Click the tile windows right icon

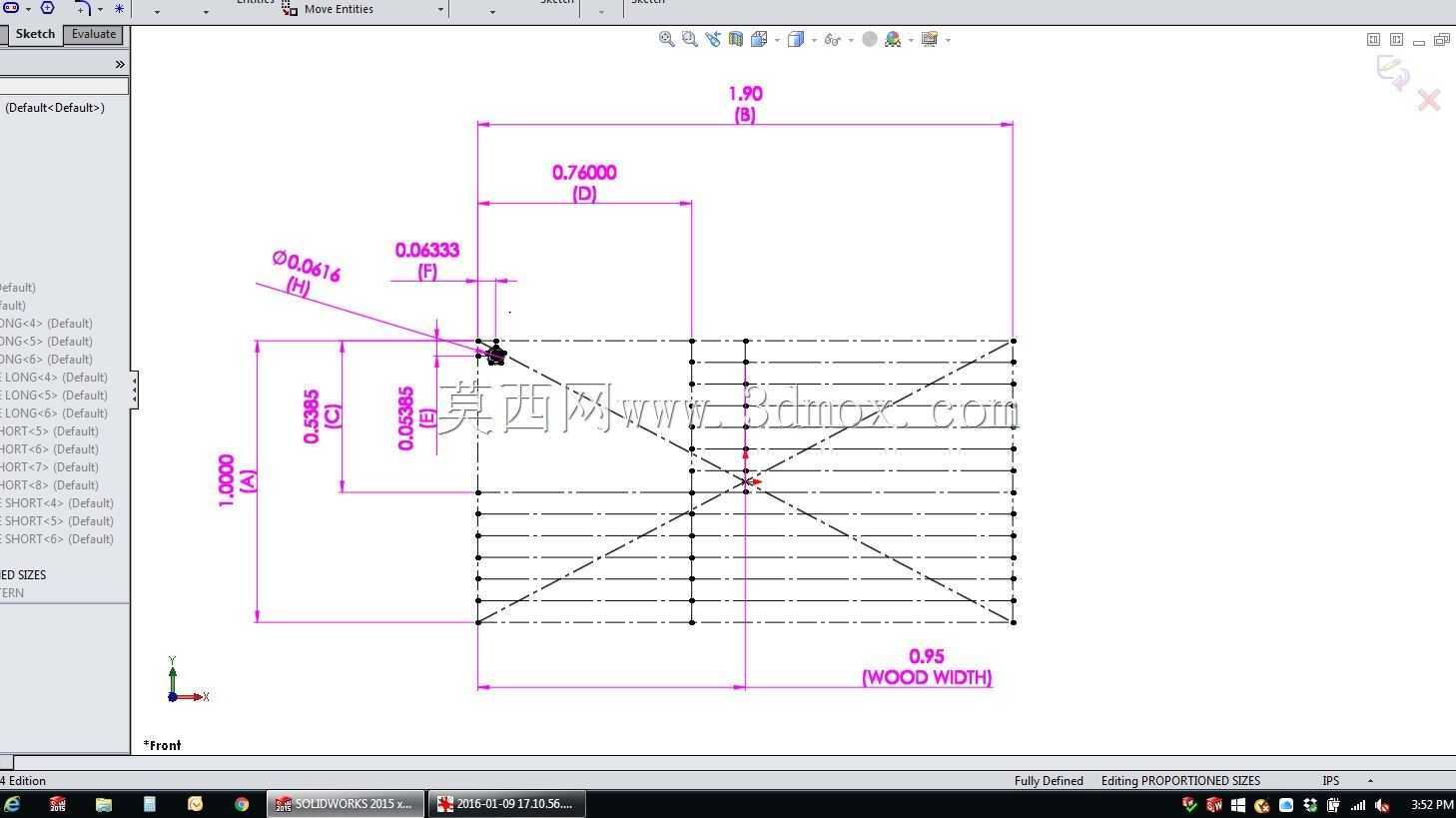(1396, 40)
